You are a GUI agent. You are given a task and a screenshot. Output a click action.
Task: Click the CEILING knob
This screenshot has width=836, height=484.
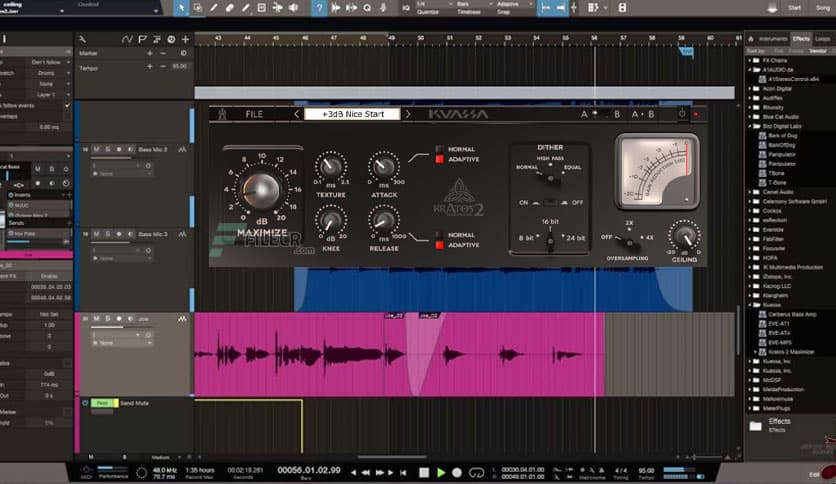coord(685,236)
